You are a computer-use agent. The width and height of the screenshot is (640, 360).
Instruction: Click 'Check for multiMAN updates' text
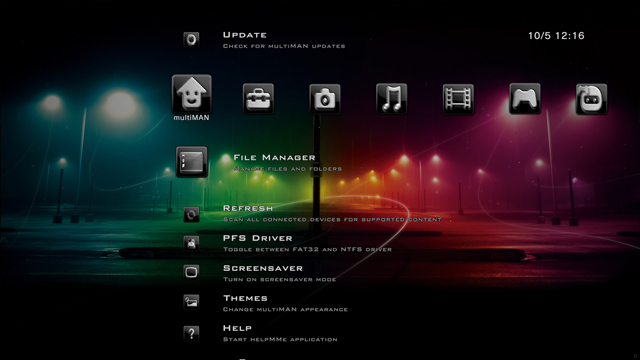[284, 46]
